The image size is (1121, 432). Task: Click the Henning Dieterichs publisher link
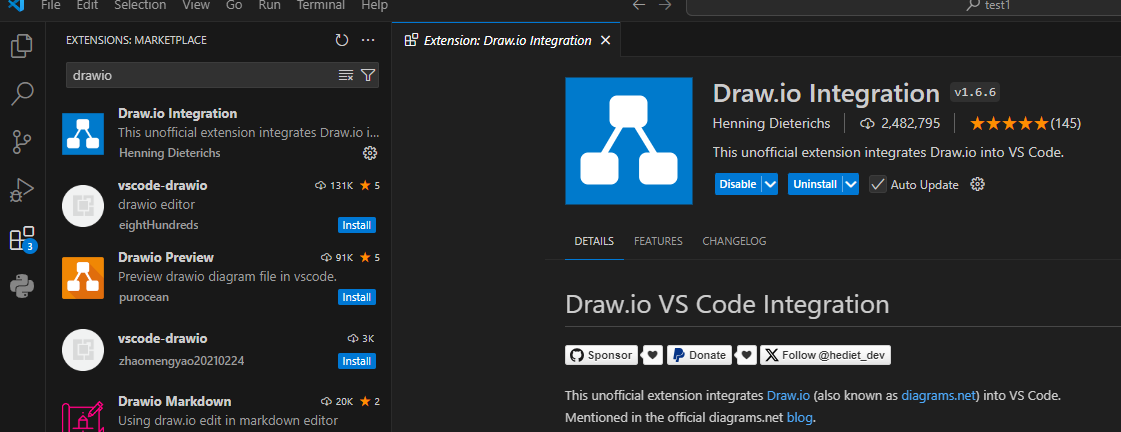pyautogui.click(x=771, y=124)
